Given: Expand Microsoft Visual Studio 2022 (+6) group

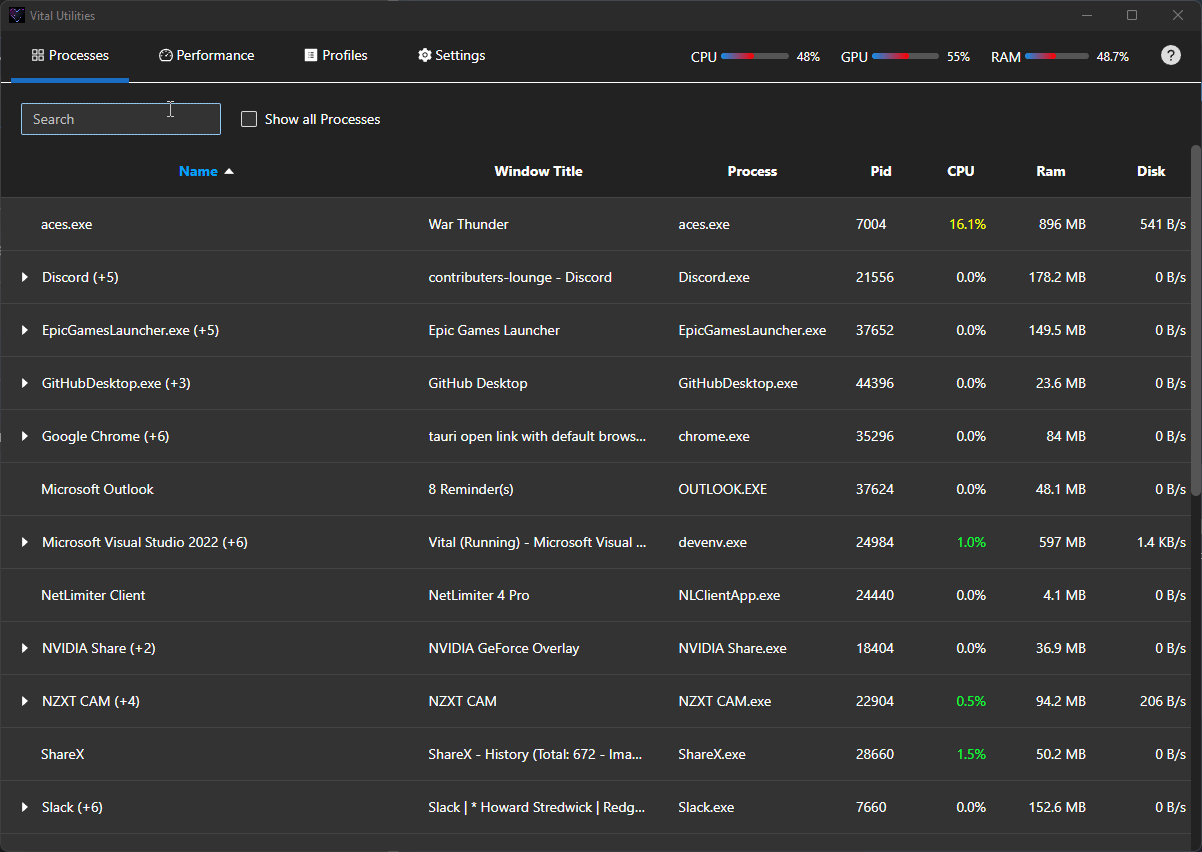Looking at the screenshot, I should coord(25,542).
